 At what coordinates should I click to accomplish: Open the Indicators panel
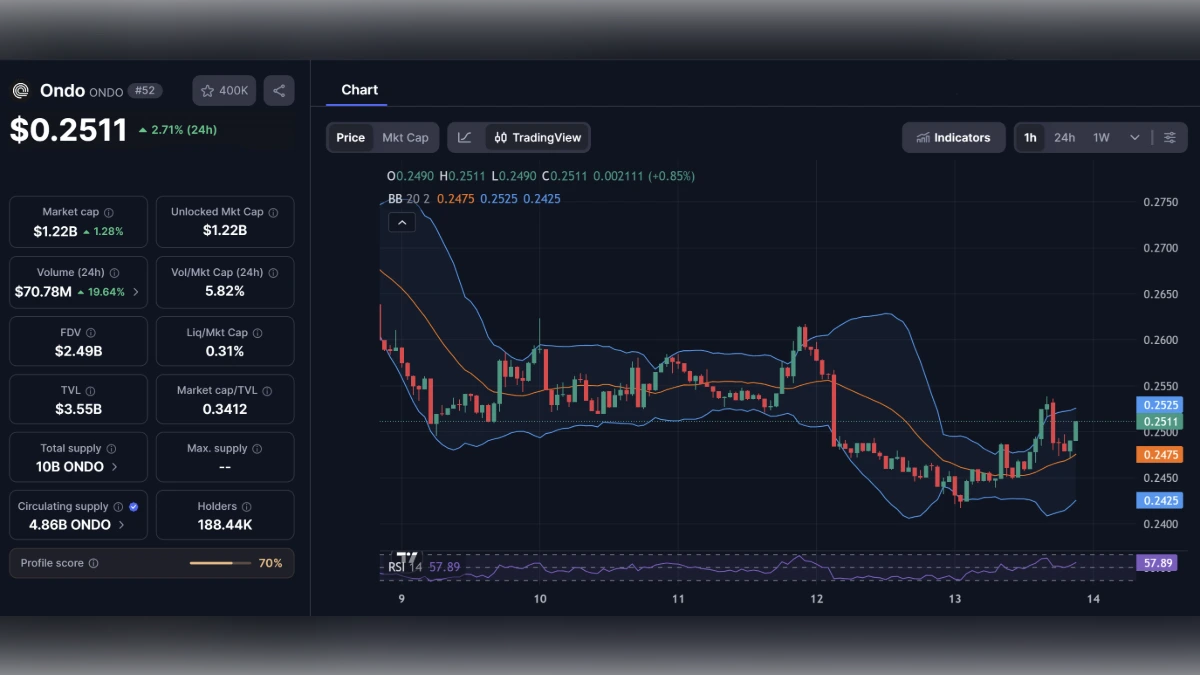pyautogui.click(x=953, y=137)
